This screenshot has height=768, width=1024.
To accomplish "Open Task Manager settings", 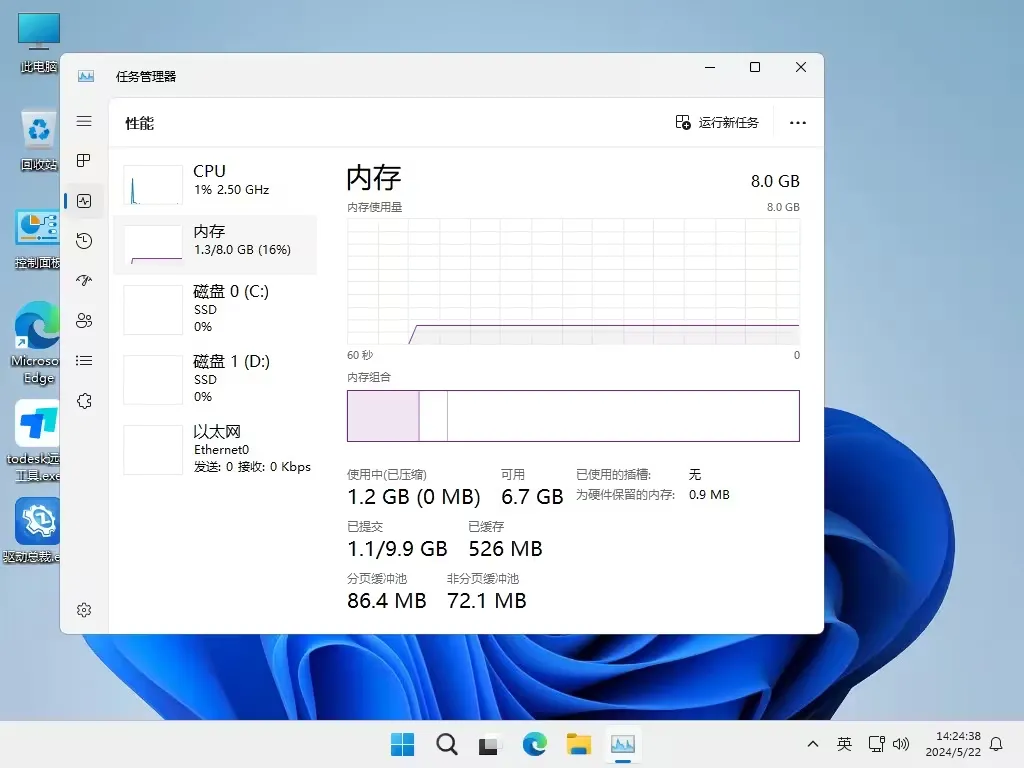I will [84, 609].
